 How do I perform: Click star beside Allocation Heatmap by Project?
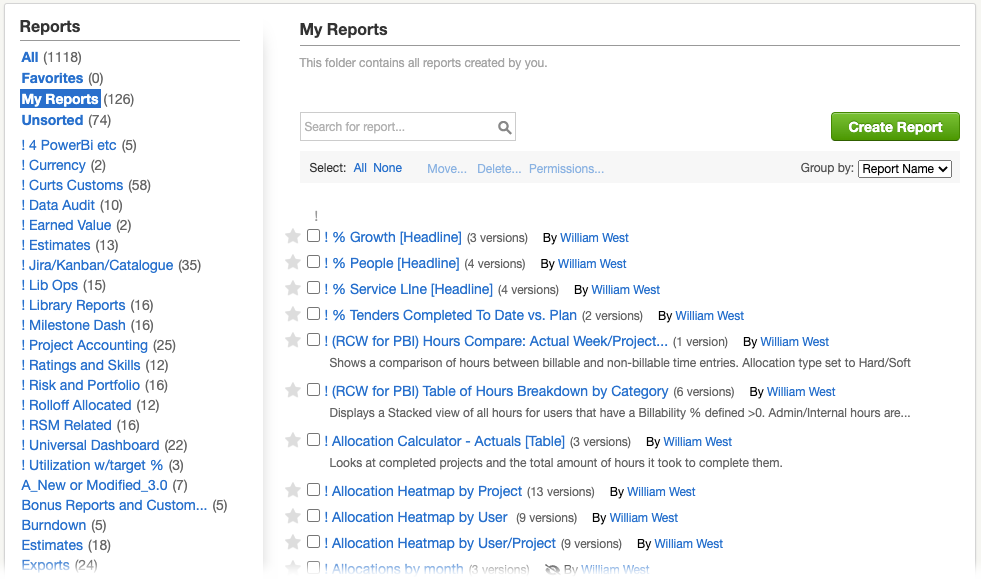(x=293, y=491)
